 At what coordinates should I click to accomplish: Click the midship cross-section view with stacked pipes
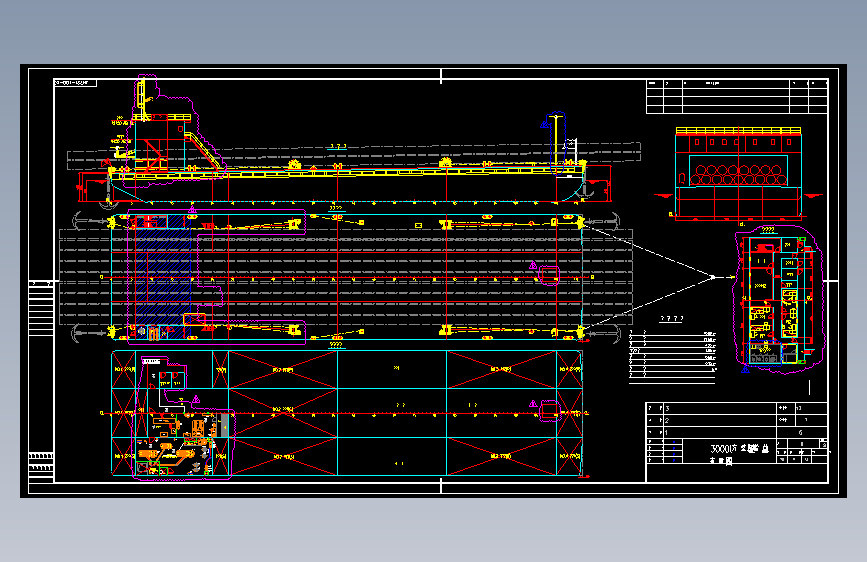(738, 173)
